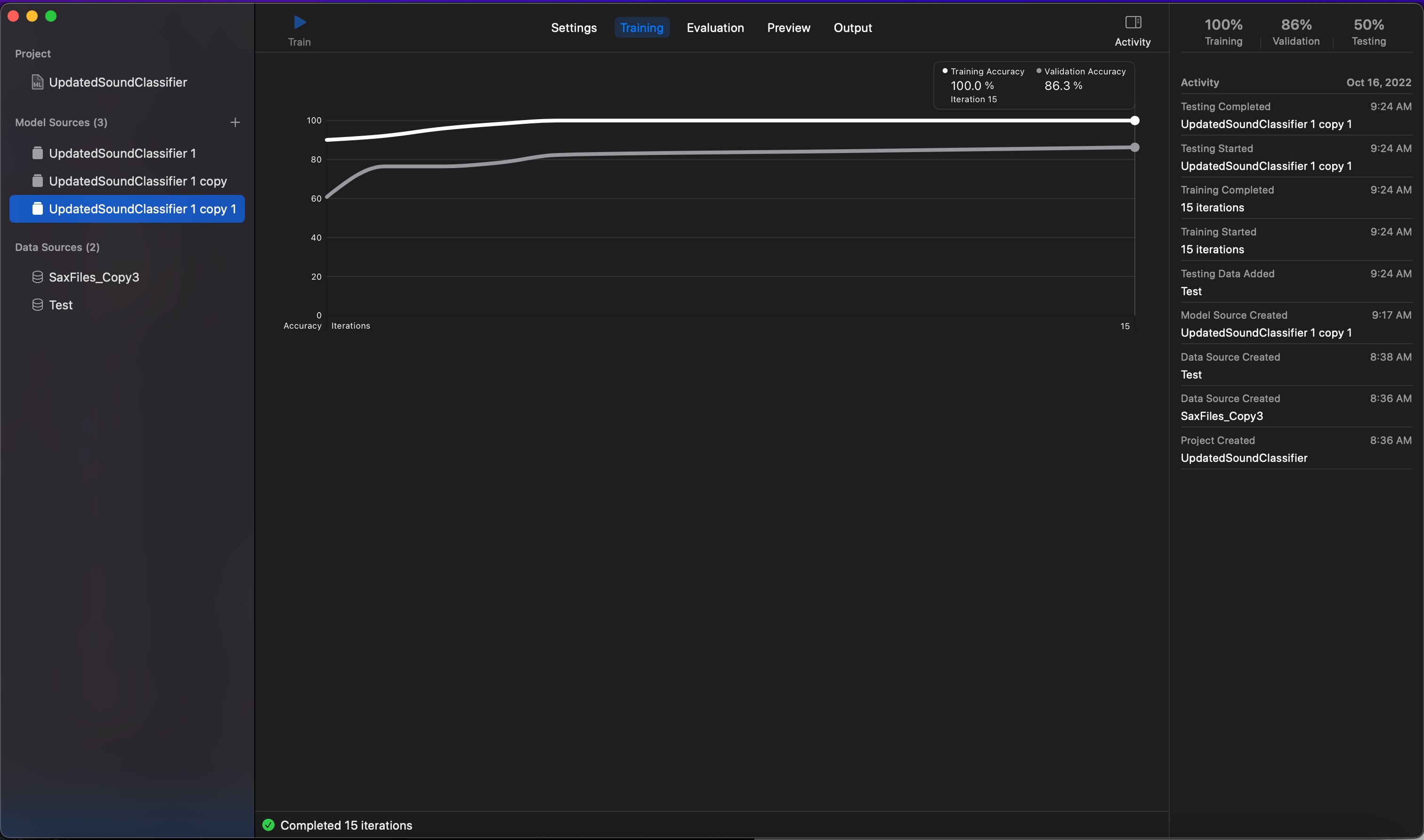Click the training accuracy endpoint marker
The width and height of the screenshot is (1424, 840).
pyautogui.click(x=1134, y=121)
